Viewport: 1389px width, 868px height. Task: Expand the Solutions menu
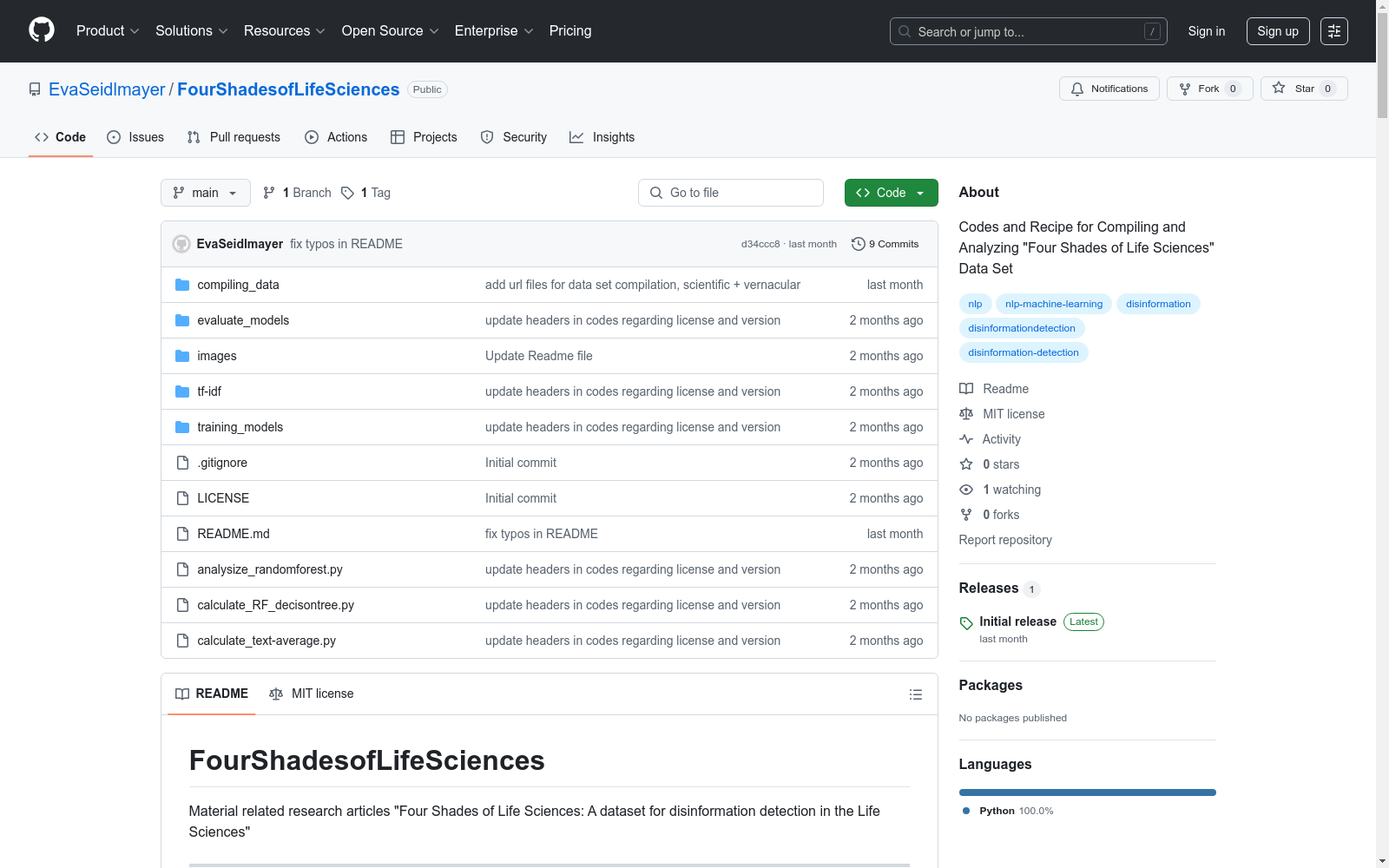click(x=192, y=31)
